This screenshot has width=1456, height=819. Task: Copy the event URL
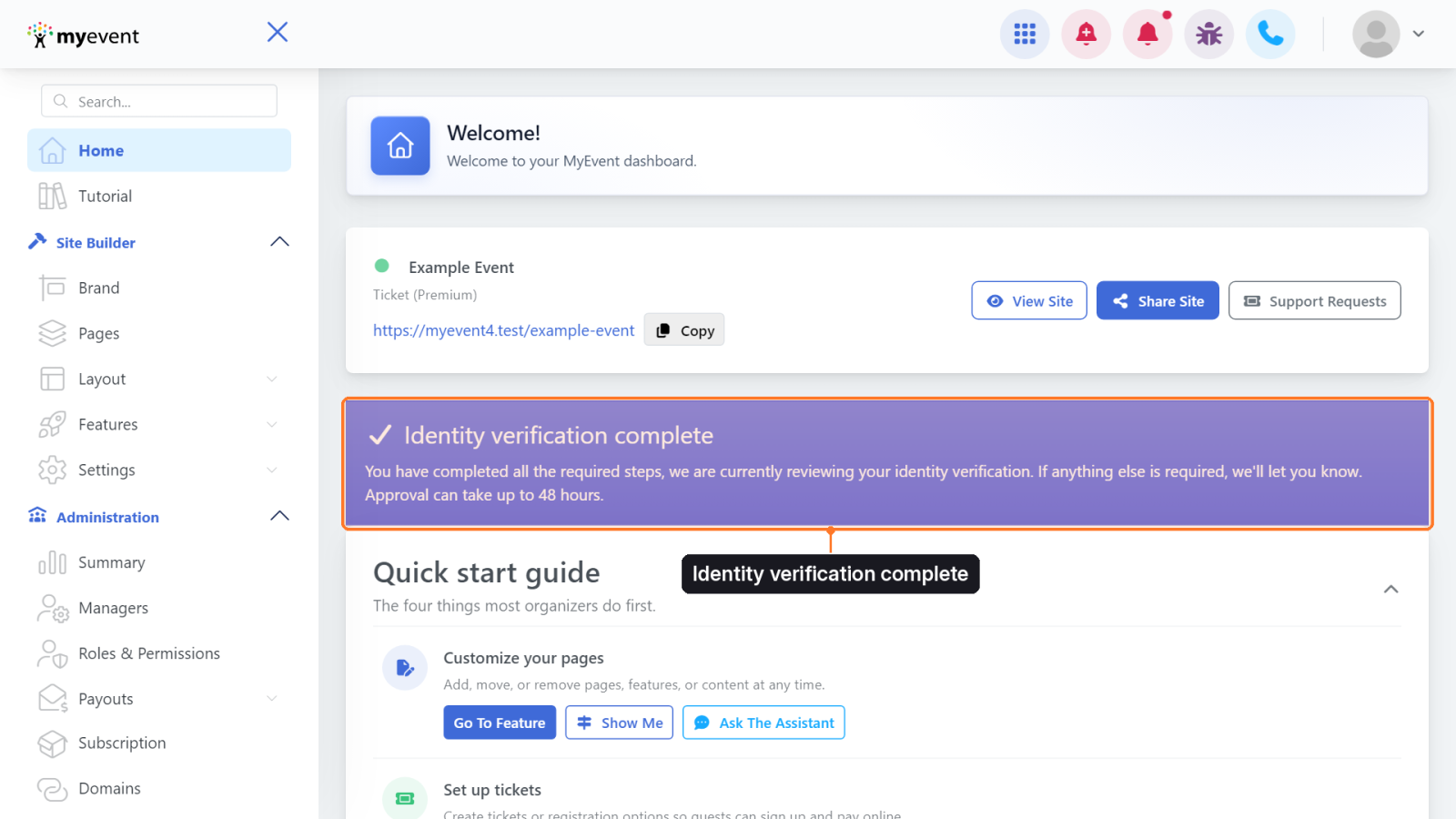[x=684, y=330]
